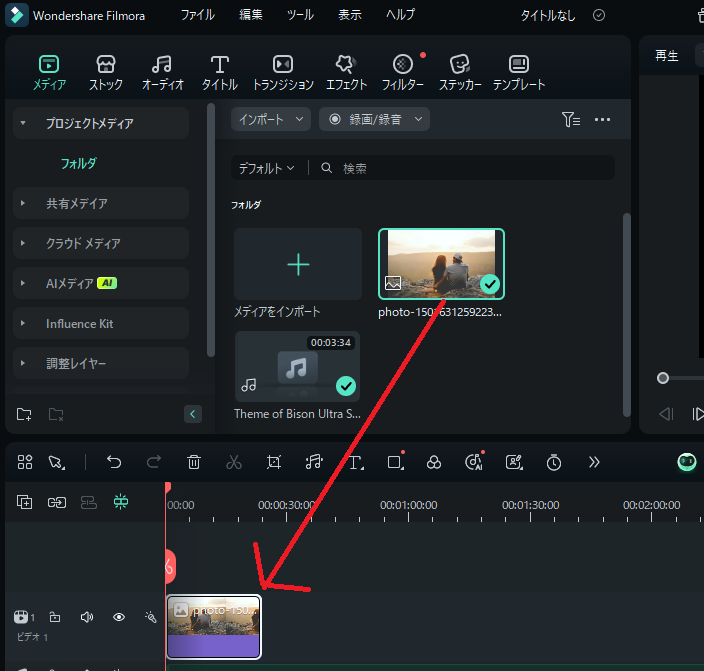The image size is (704, 671).
Task: Open the ステッカー stickers panel
Action: pyautogui.click(x=460, y=72)
